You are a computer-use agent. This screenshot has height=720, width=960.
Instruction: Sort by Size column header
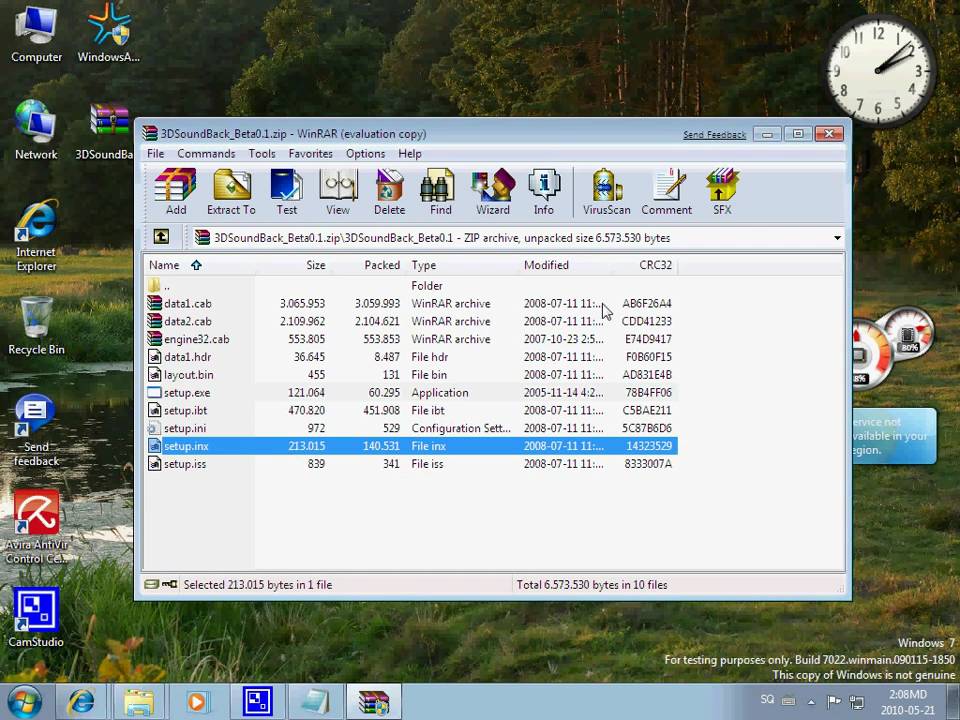293,265
